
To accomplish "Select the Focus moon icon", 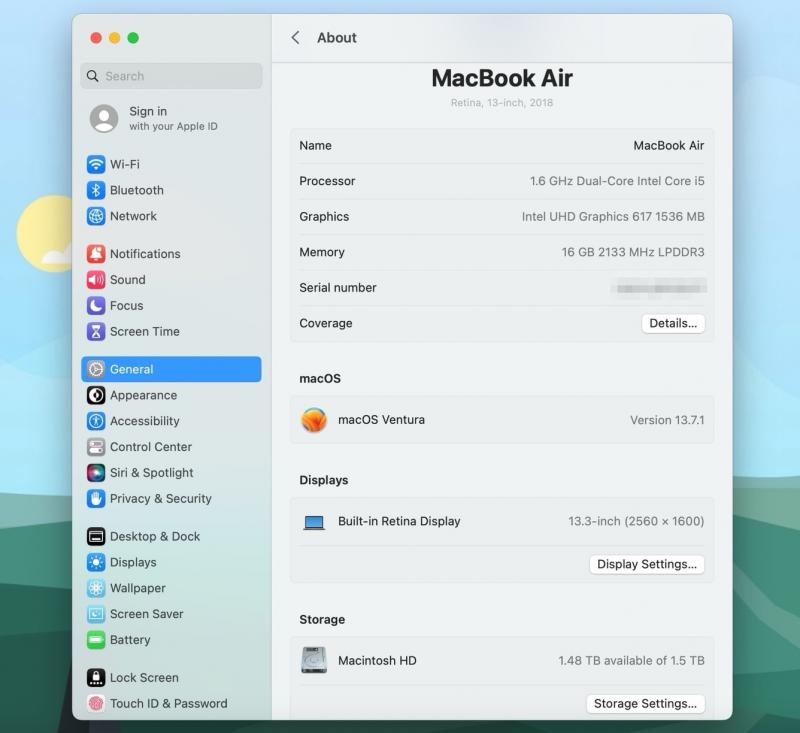I will point(96,306).
